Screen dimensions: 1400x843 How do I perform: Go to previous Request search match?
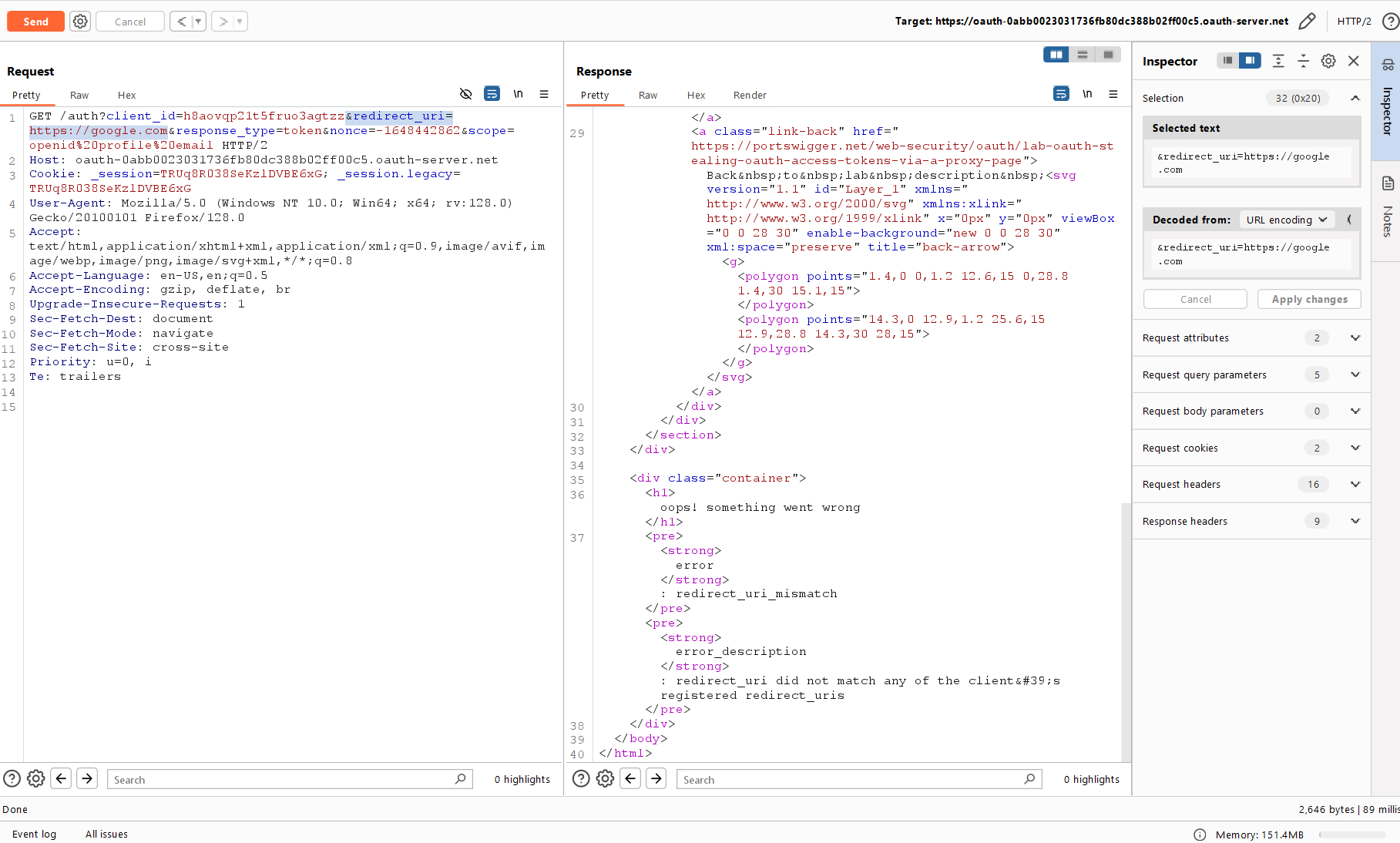(x=61, y=778)
